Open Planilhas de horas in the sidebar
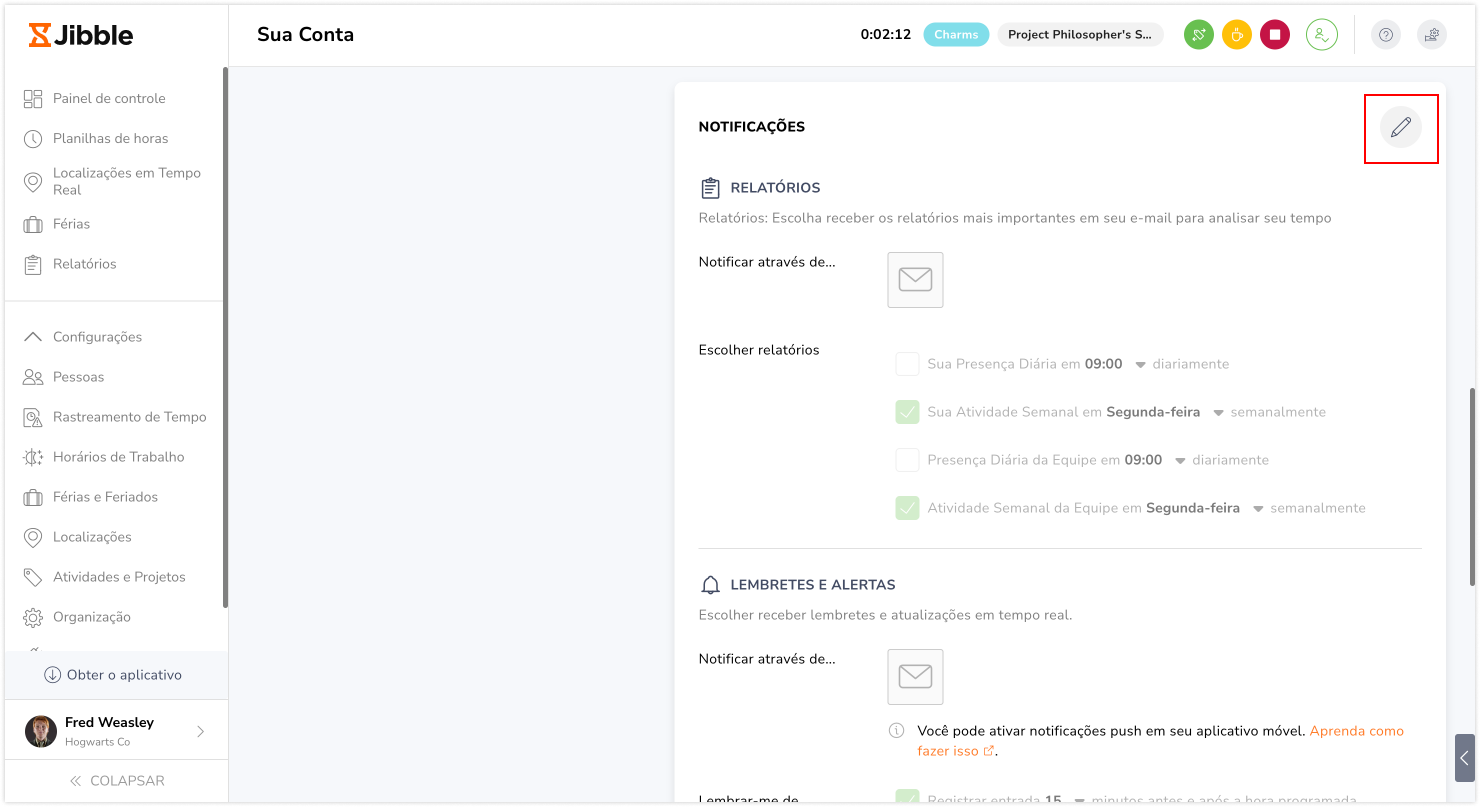 (x=110, y=138)
